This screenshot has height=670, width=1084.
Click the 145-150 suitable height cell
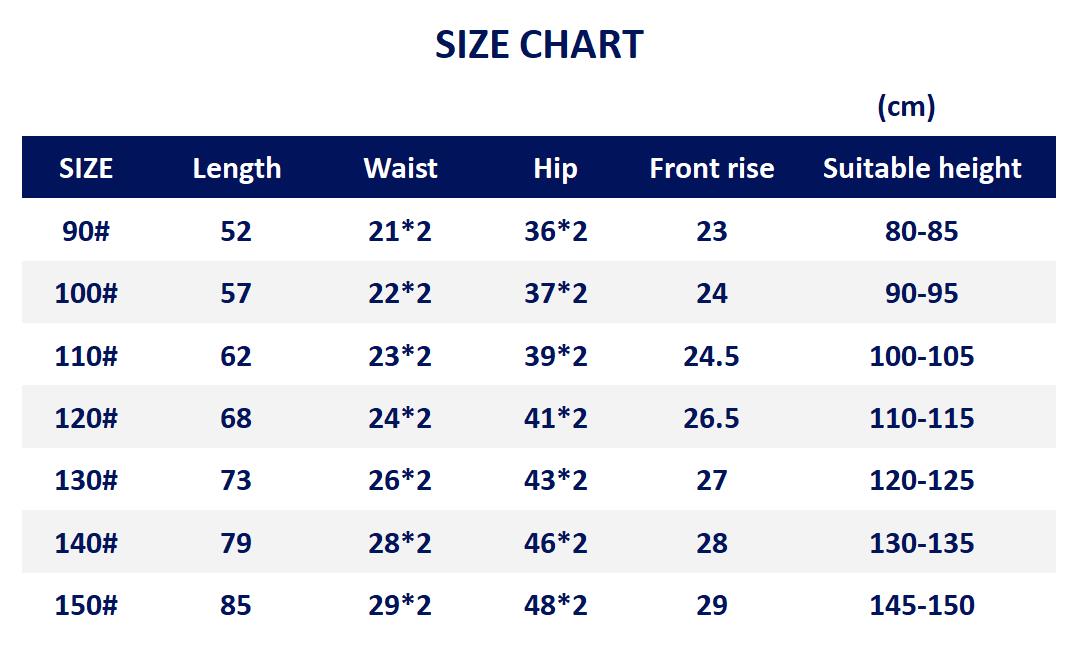point(922,605)
